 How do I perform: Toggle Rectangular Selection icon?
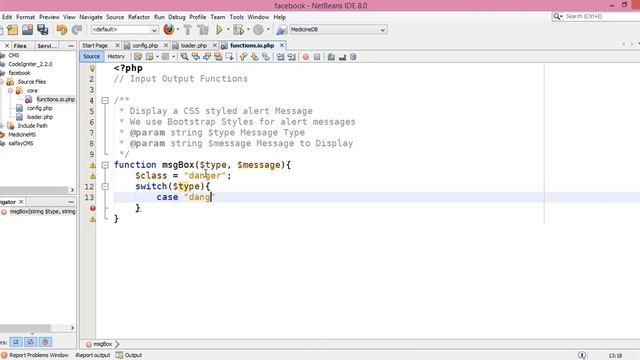point(230,57)
